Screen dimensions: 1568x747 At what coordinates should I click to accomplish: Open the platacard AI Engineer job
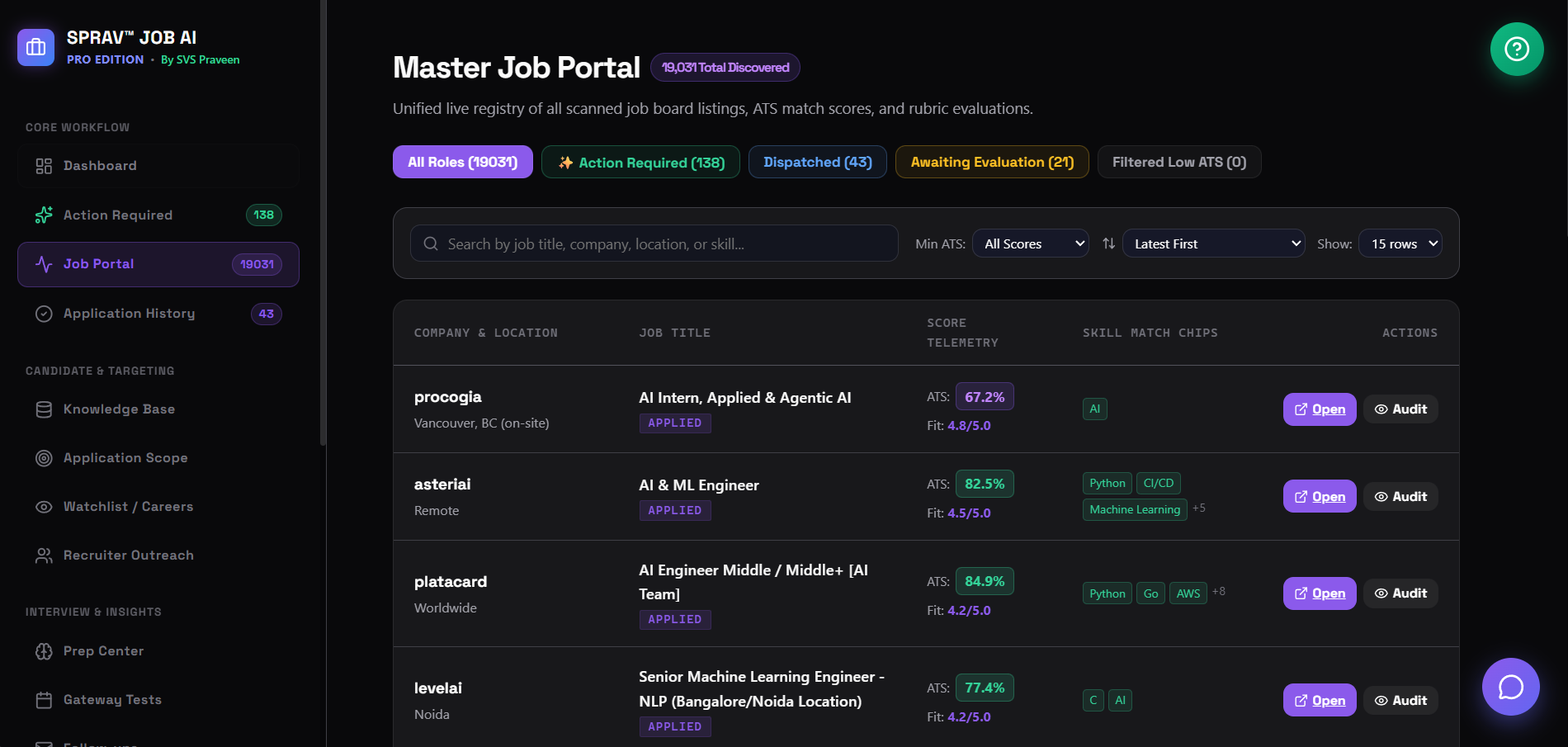(x=1320, y=593)
